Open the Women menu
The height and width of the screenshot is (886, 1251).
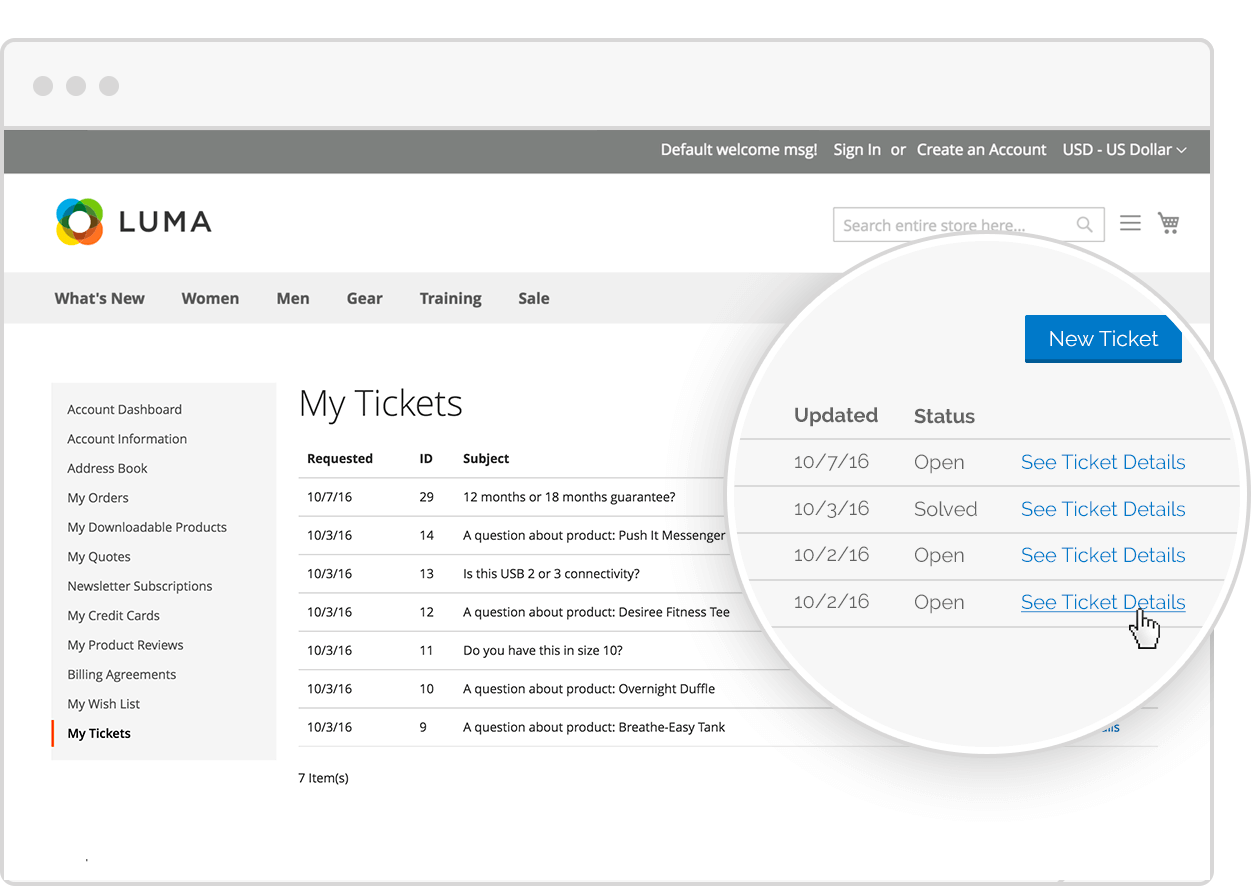210,298
